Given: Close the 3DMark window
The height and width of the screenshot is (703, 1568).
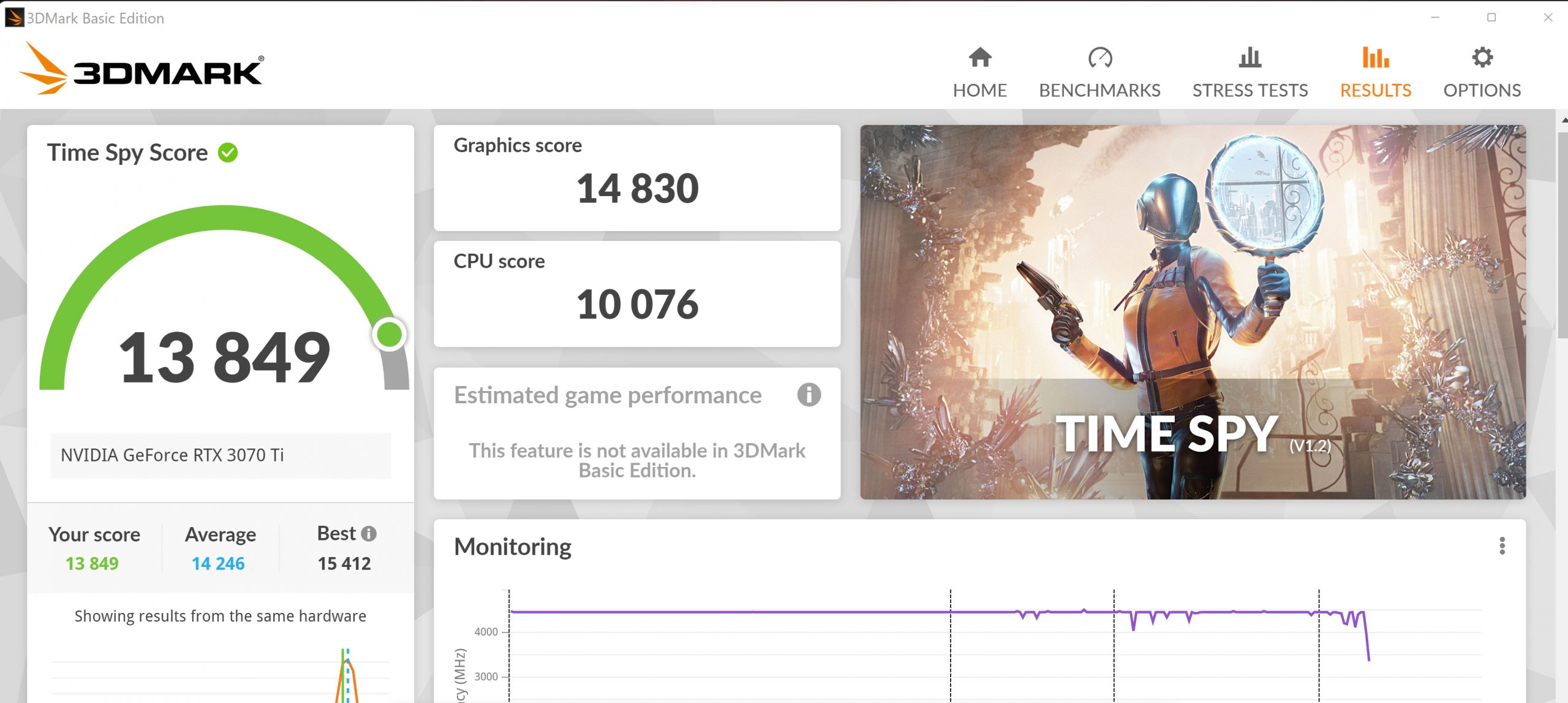Looking at the screenshot, I should tap(1548, 18).
